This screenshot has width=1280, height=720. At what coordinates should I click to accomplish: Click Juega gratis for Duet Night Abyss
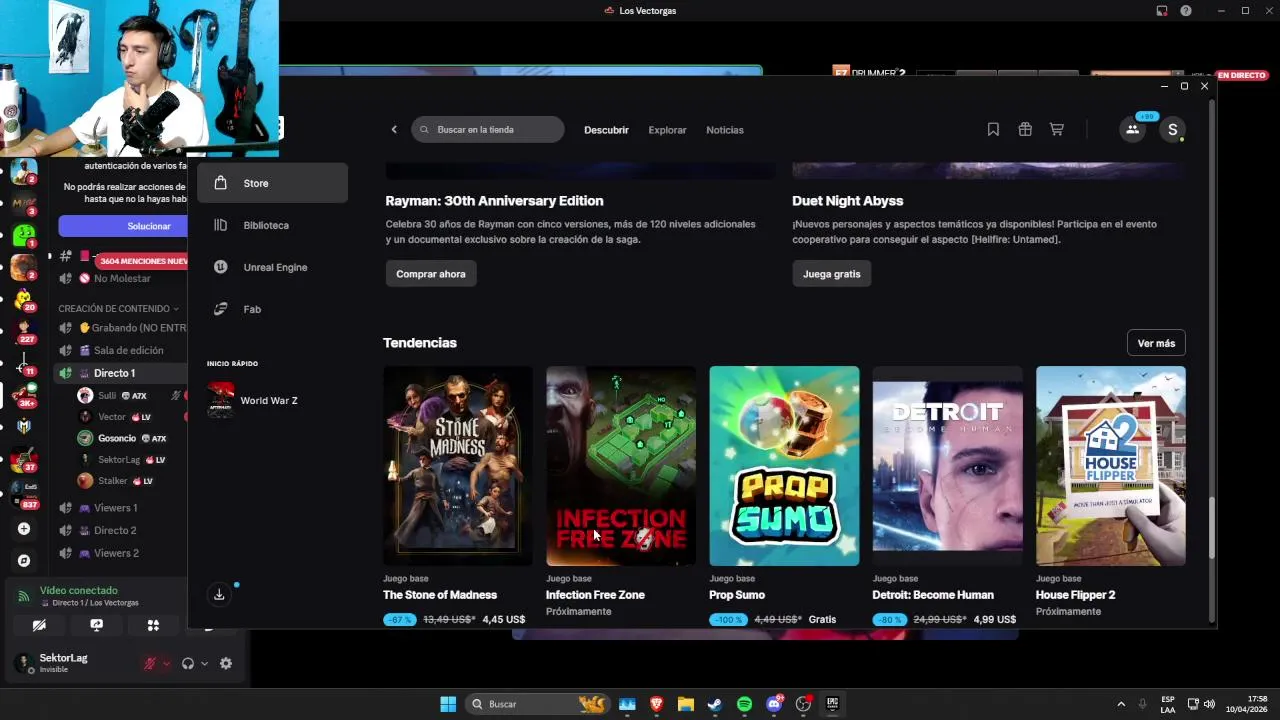(x=831, y=274)
